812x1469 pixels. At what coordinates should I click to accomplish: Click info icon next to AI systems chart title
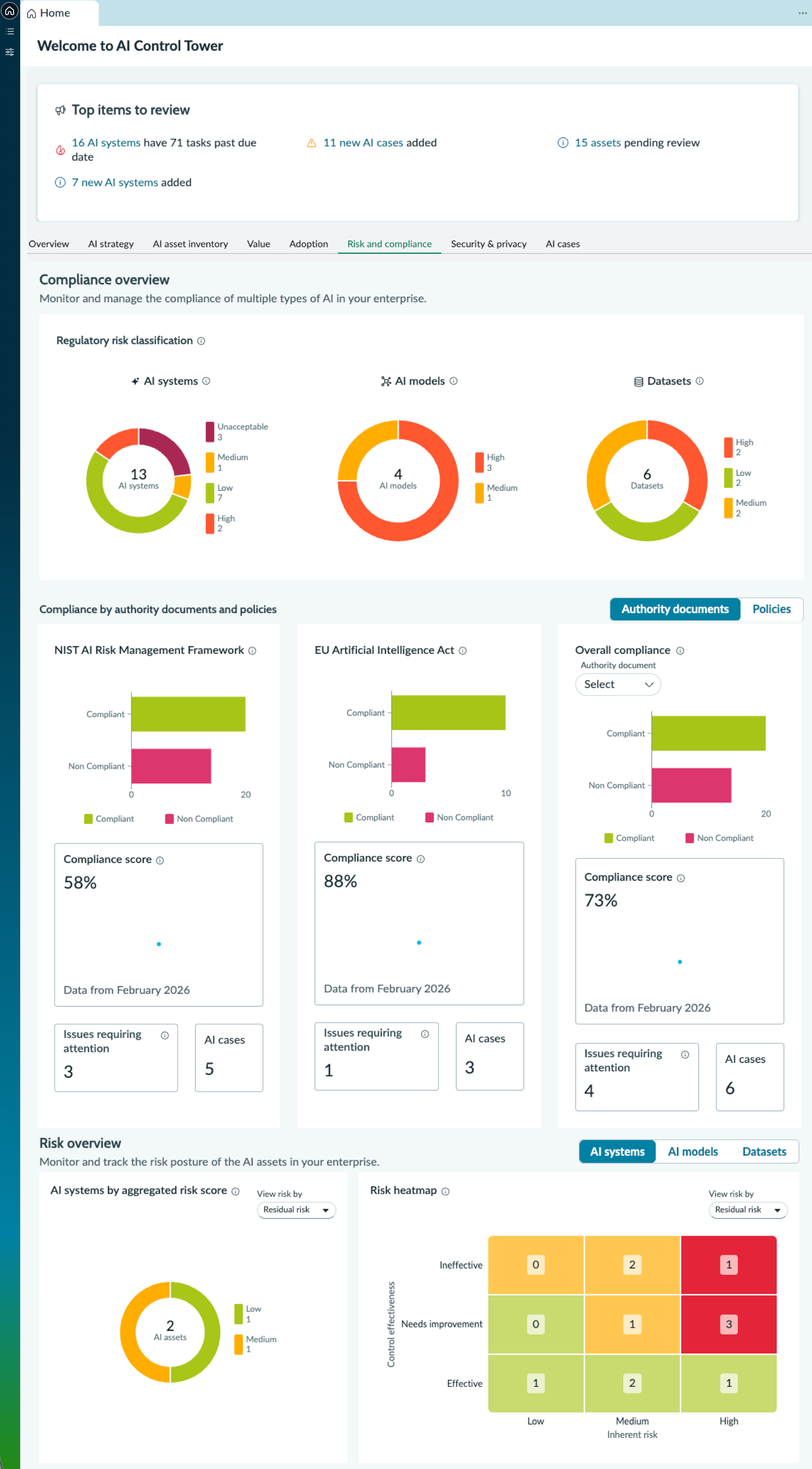tap(206, 381)
